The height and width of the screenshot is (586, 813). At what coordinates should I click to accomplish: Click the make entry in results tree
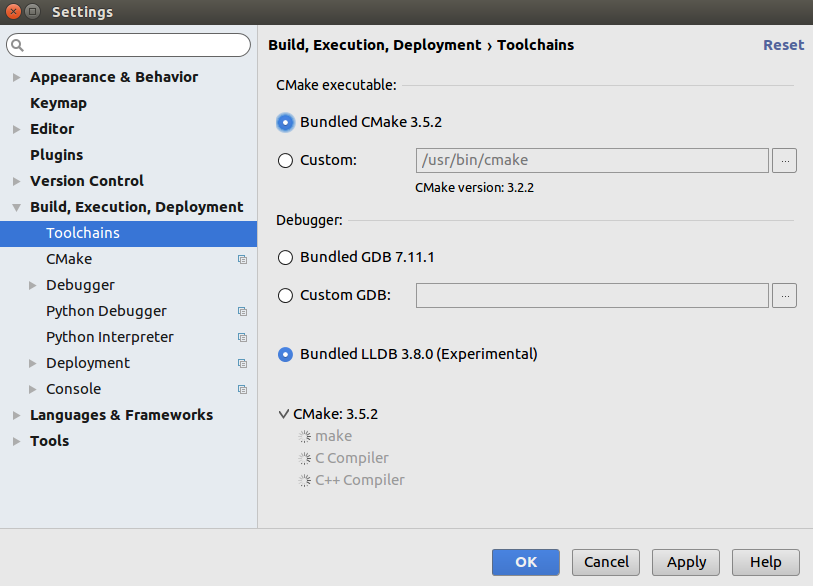click(x=333, y=436)
